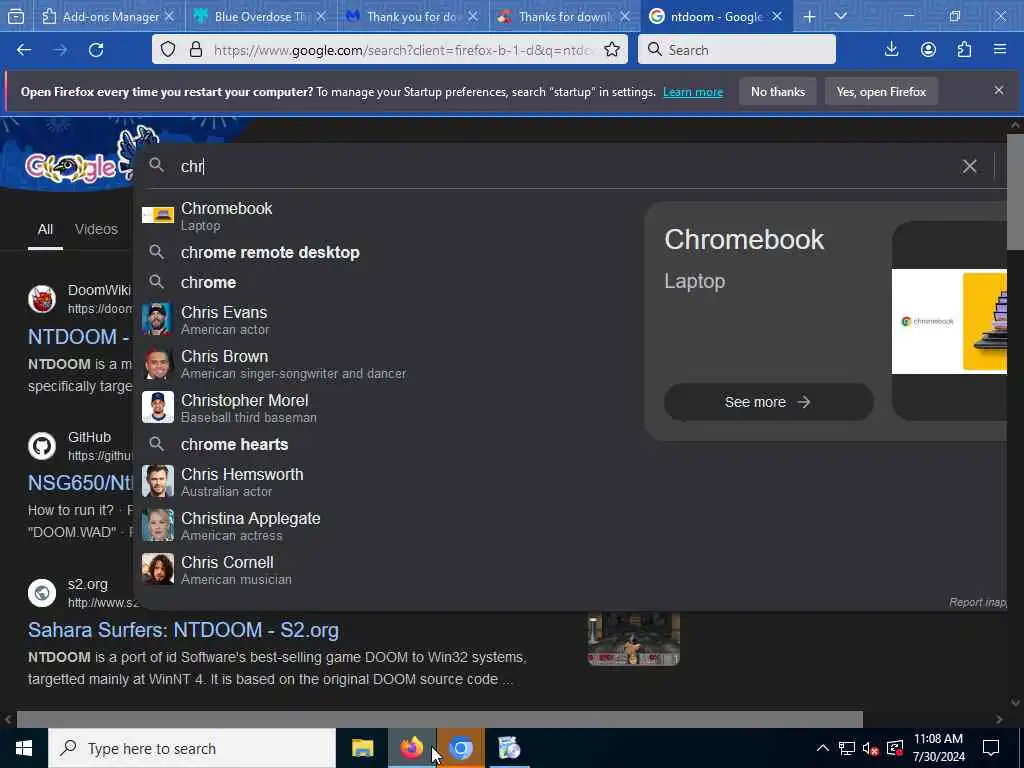Open the extensions puzzle icon

(964, 50)
